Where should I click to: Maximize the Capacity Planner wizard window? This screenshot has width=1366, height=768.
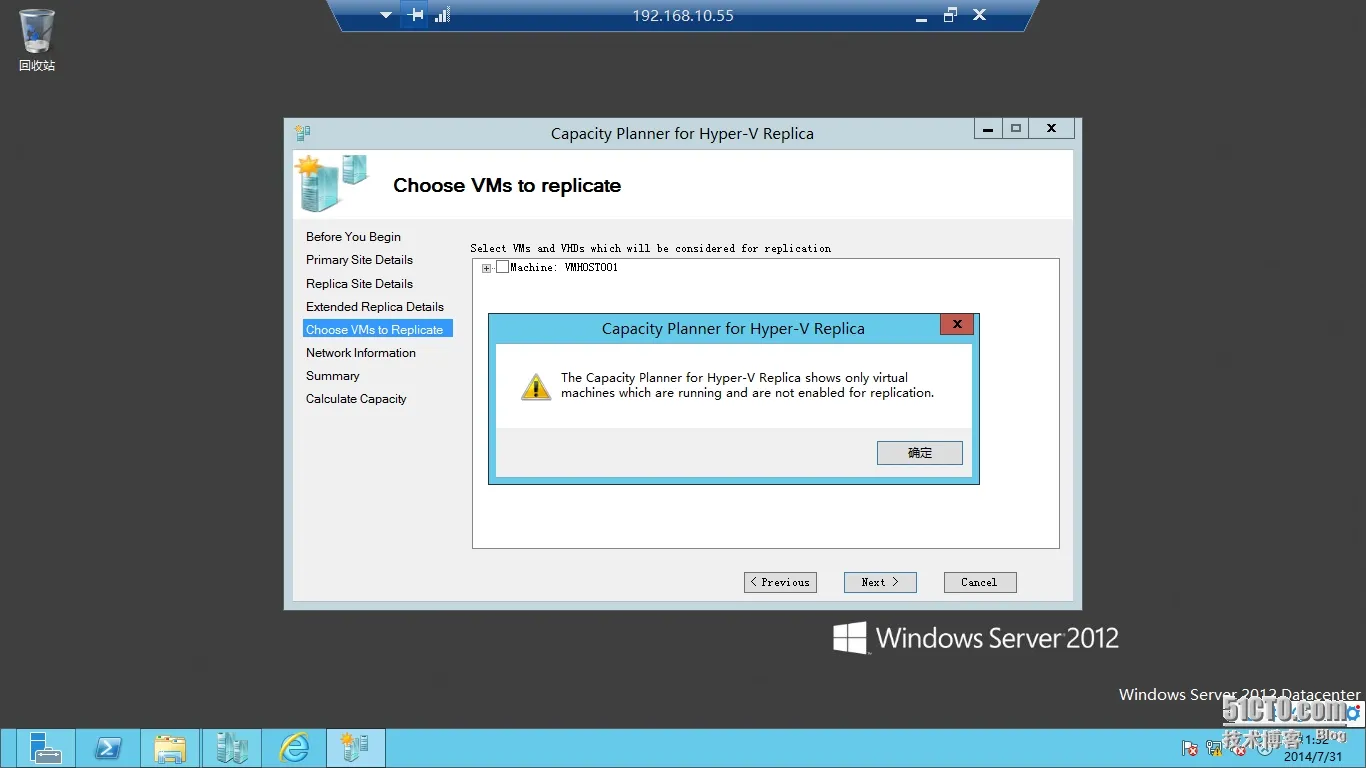1016,129
